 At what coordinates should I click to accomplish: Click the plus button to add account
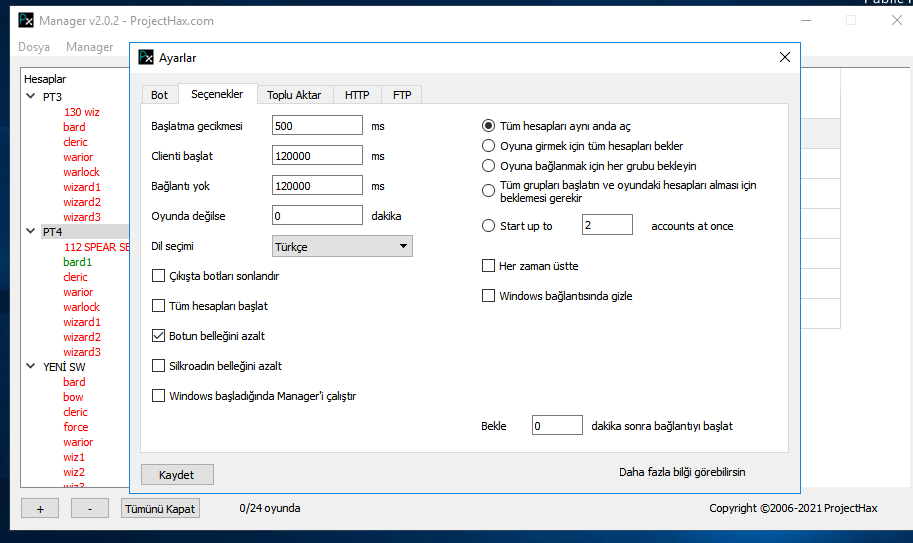coord(40,509)
